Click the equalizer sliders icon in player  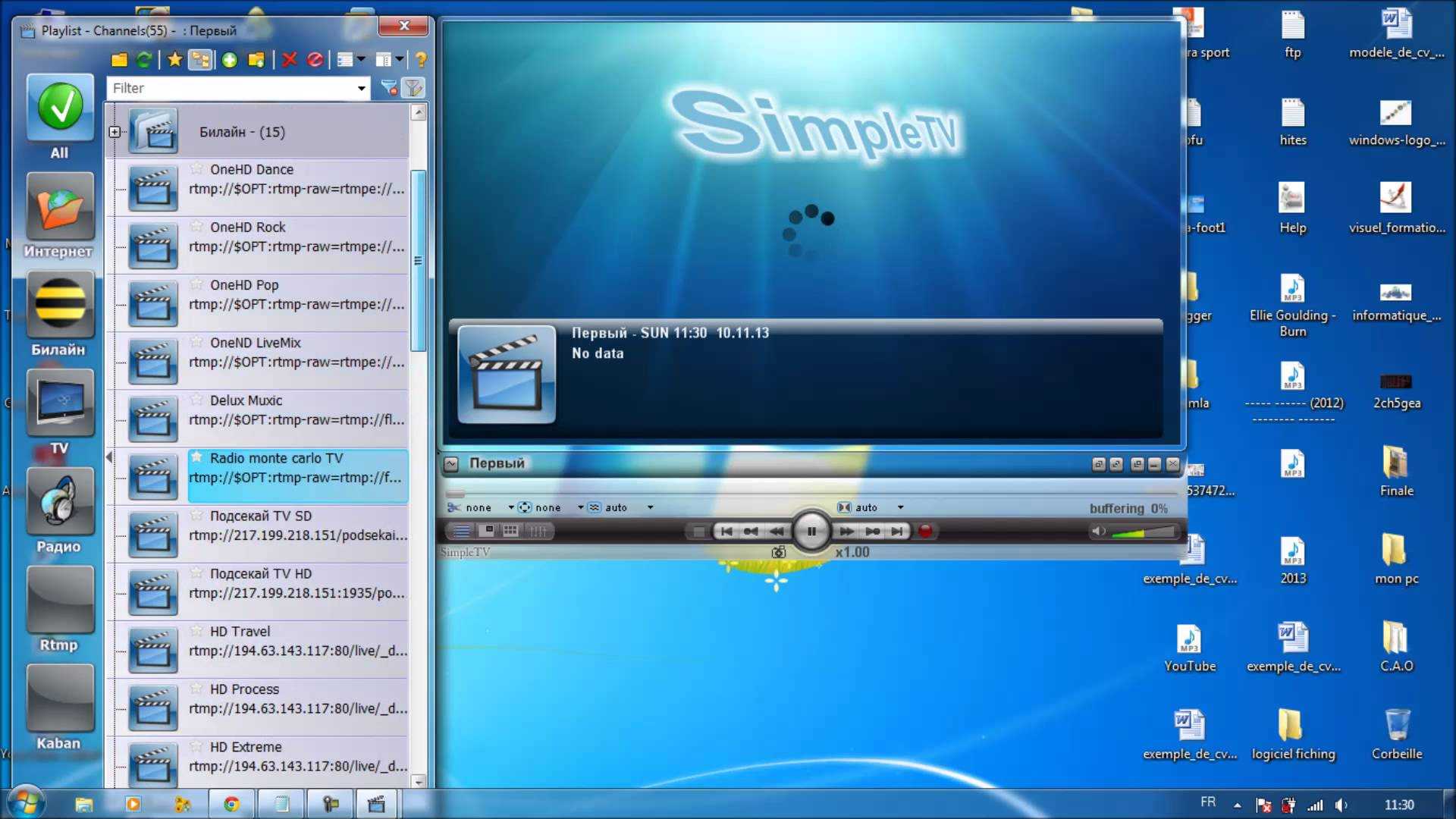click(x=538, y=531)
